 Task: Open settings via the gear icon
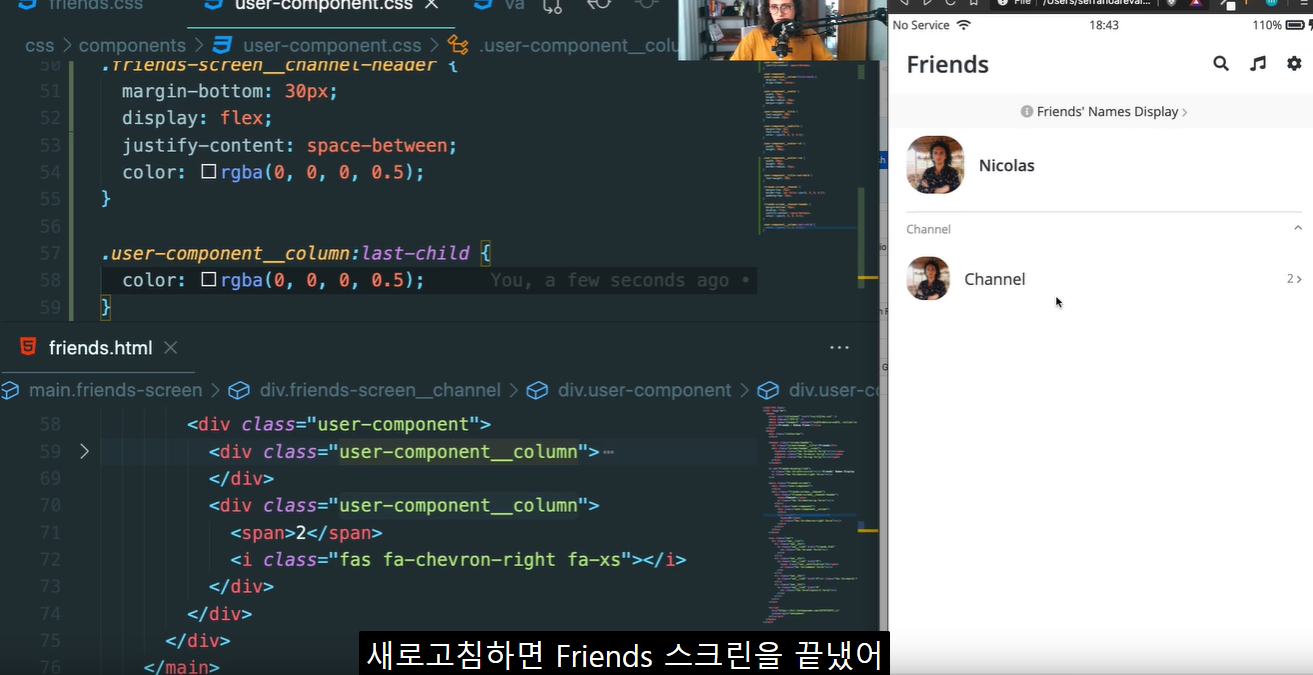[x=1294, y=63]
